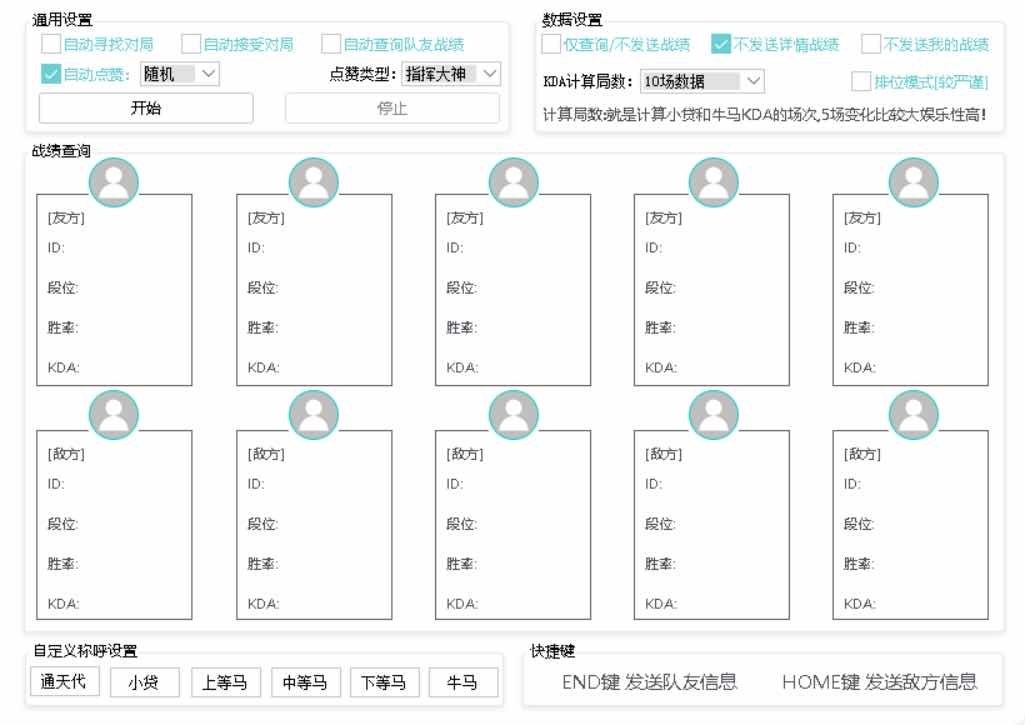The width and height of the screenshot is (1025, 725).
Task: Click the 下等马 custom title button
Action: point(384,683)
